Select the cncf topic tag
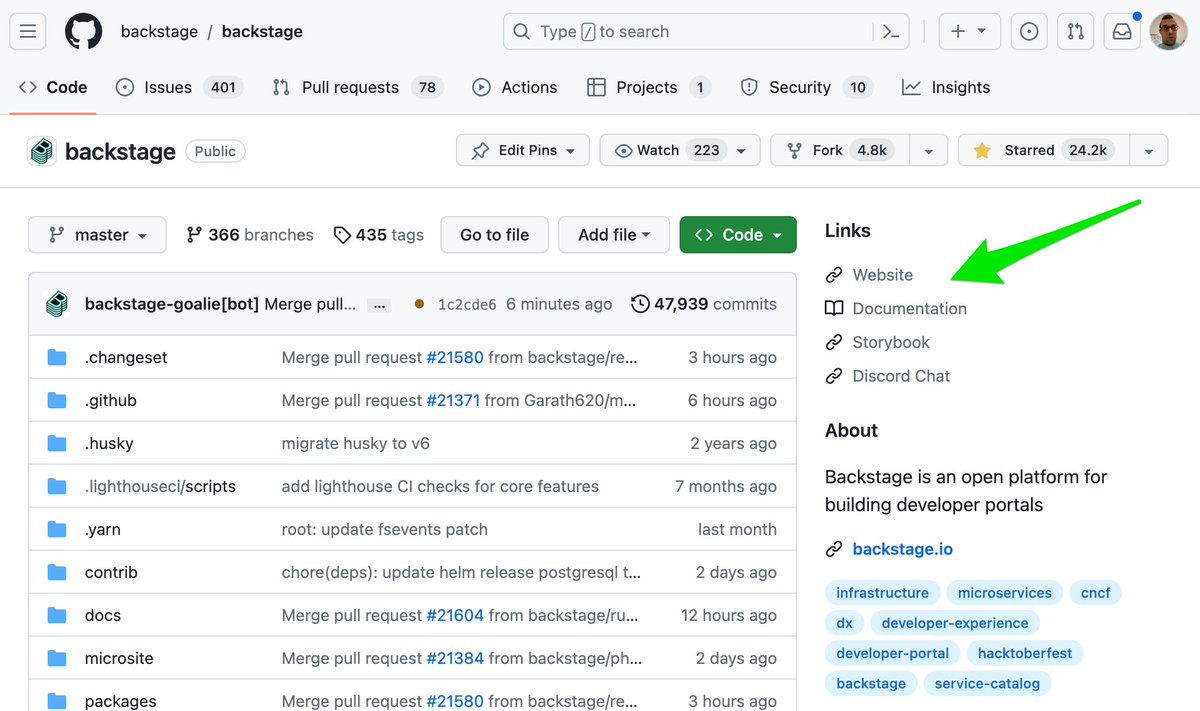The height and width of the screenshot is (711, 1200). 1095,593
